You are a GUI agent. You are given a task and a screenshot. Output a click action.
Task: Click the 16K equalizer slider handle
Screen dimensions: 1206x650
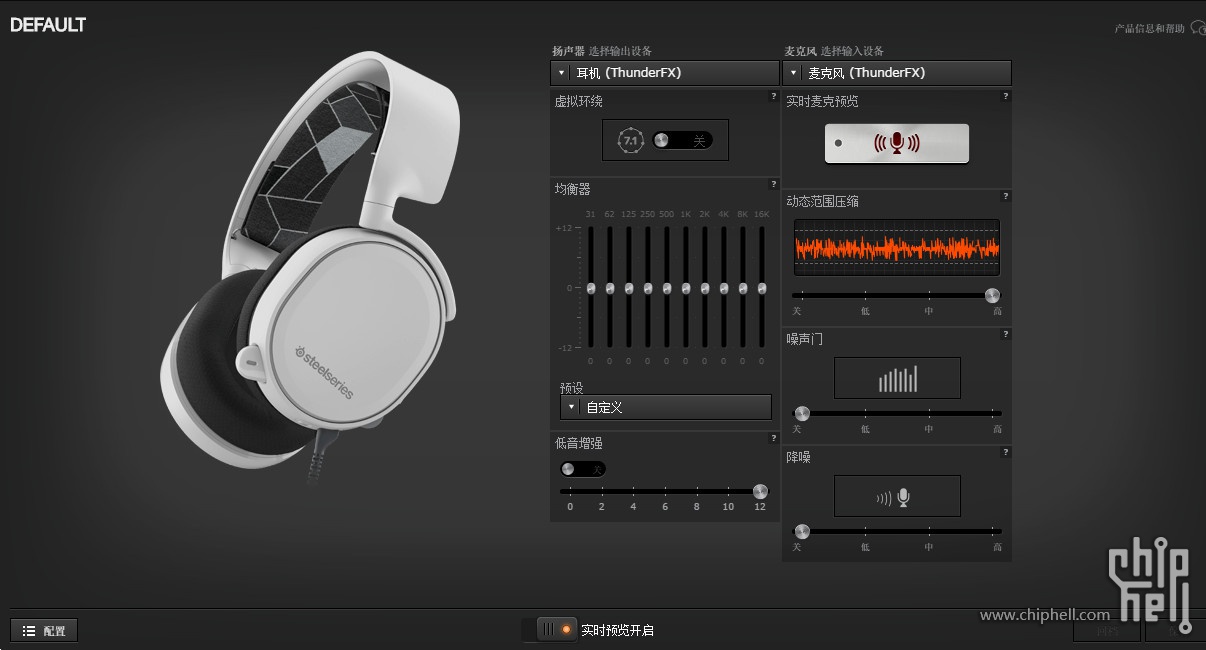pos(762,288)
